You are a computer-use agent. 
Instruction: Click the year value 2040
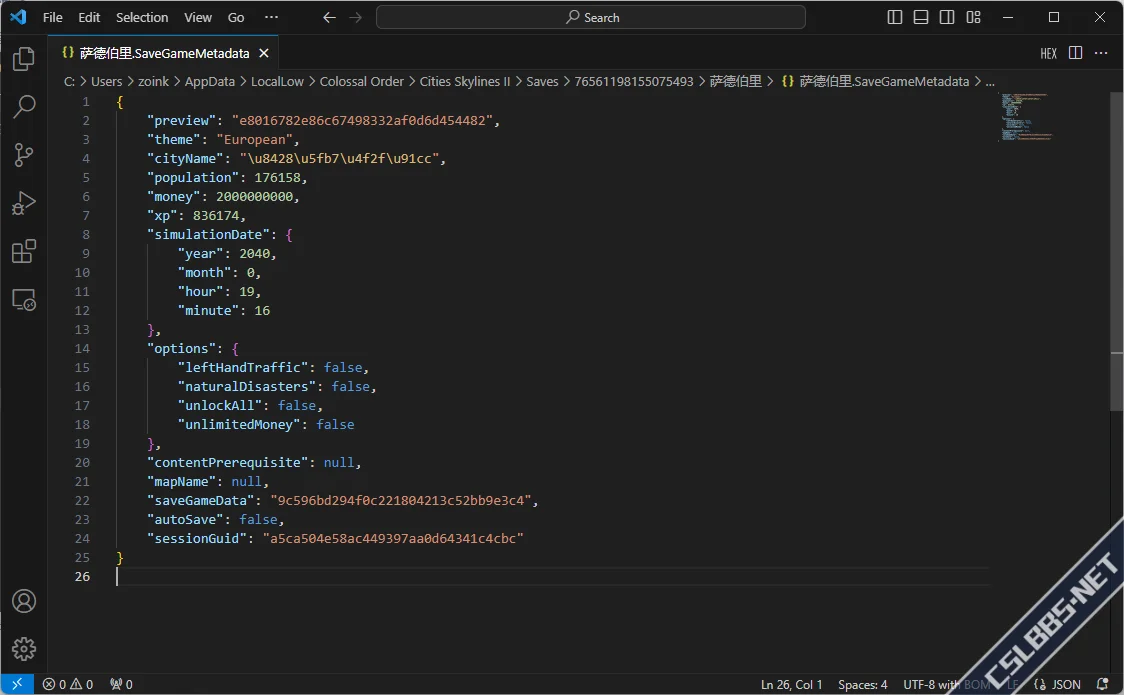tap(254, 254)
